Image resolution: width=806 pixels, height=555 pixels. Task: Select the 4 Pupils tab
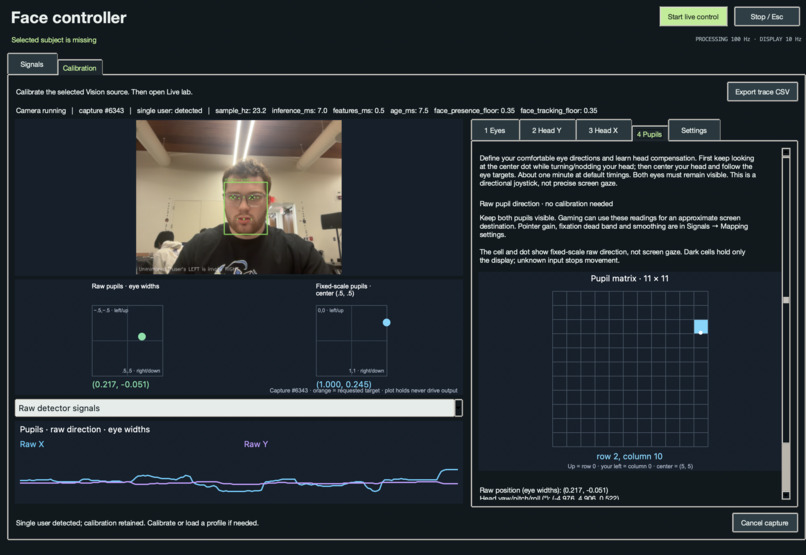click(649, 134)
